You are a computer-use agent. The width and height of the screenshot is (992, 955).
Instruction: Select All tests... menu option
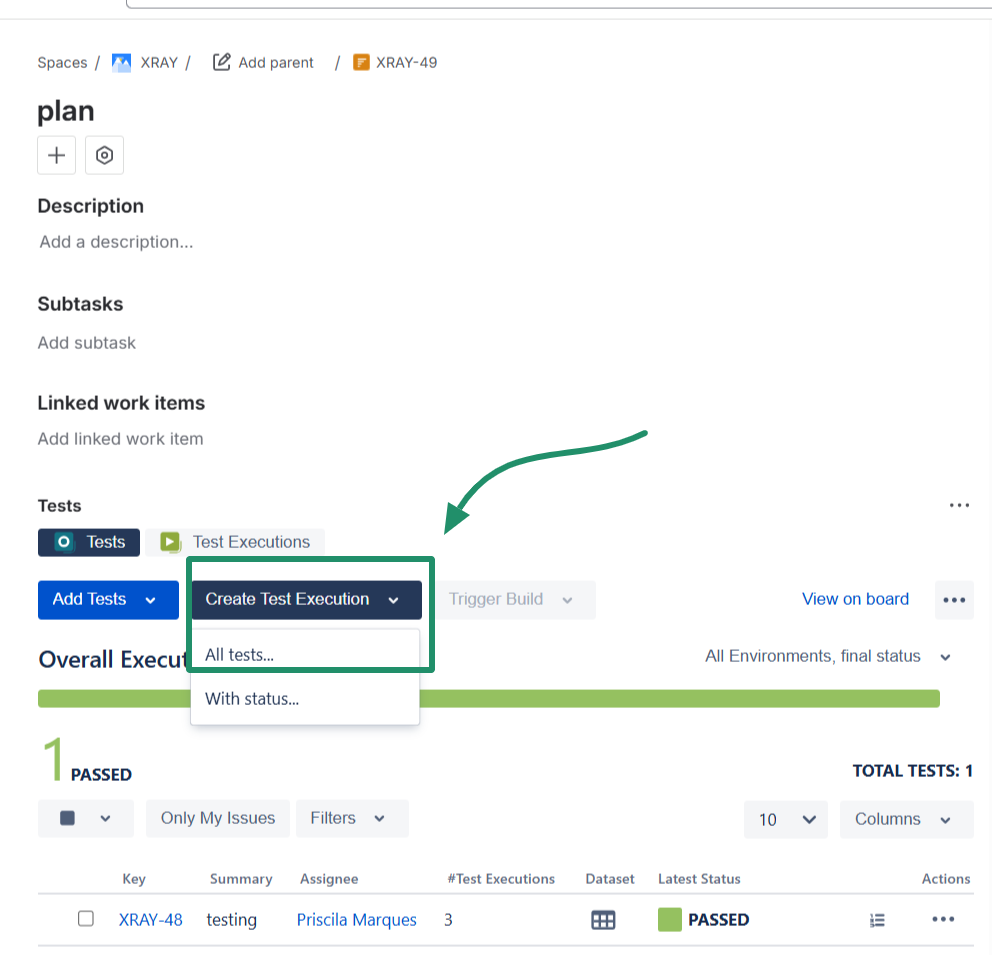pos(240,655)
